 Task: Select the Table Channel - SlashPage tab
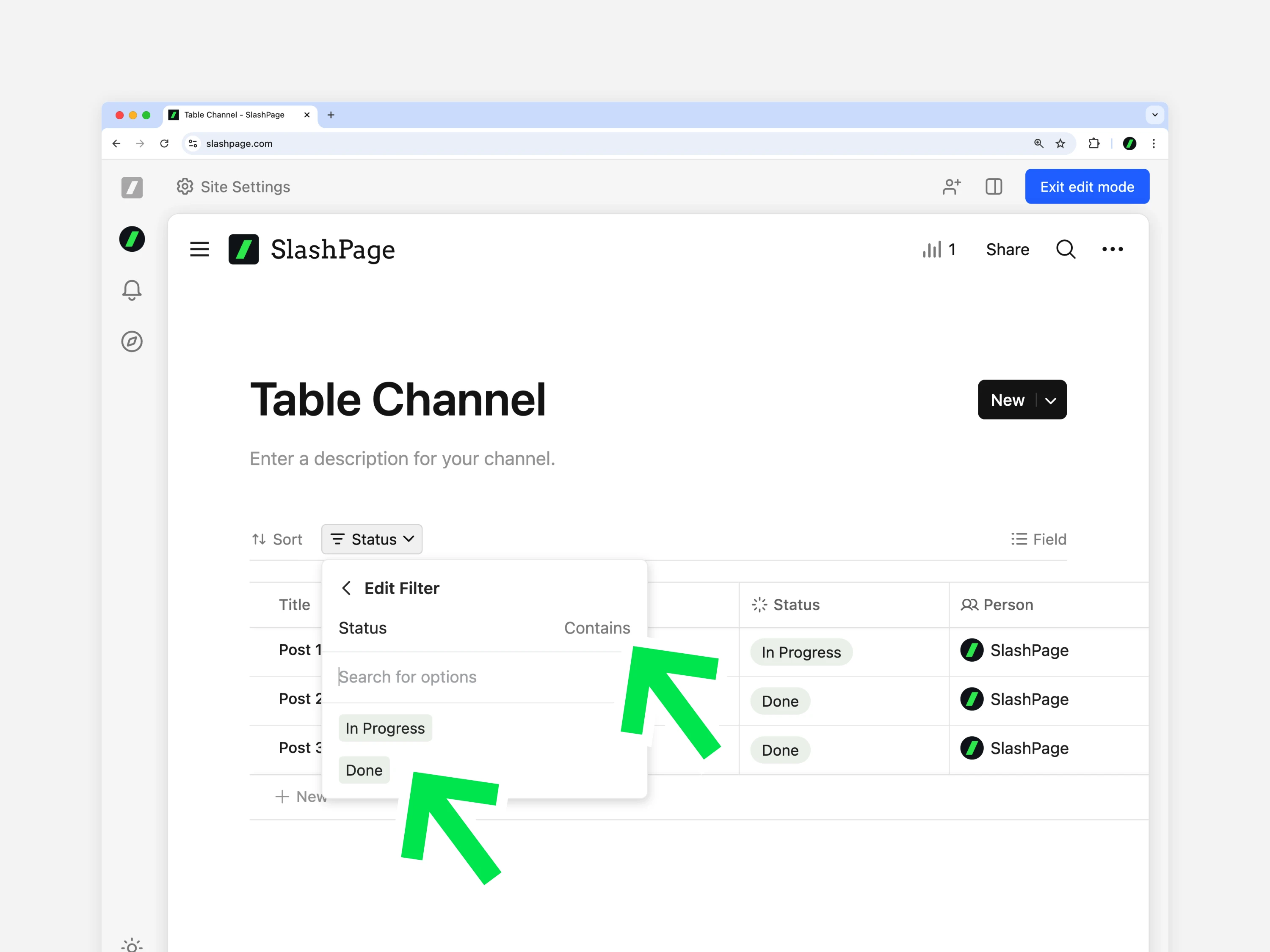pos(240,115)
